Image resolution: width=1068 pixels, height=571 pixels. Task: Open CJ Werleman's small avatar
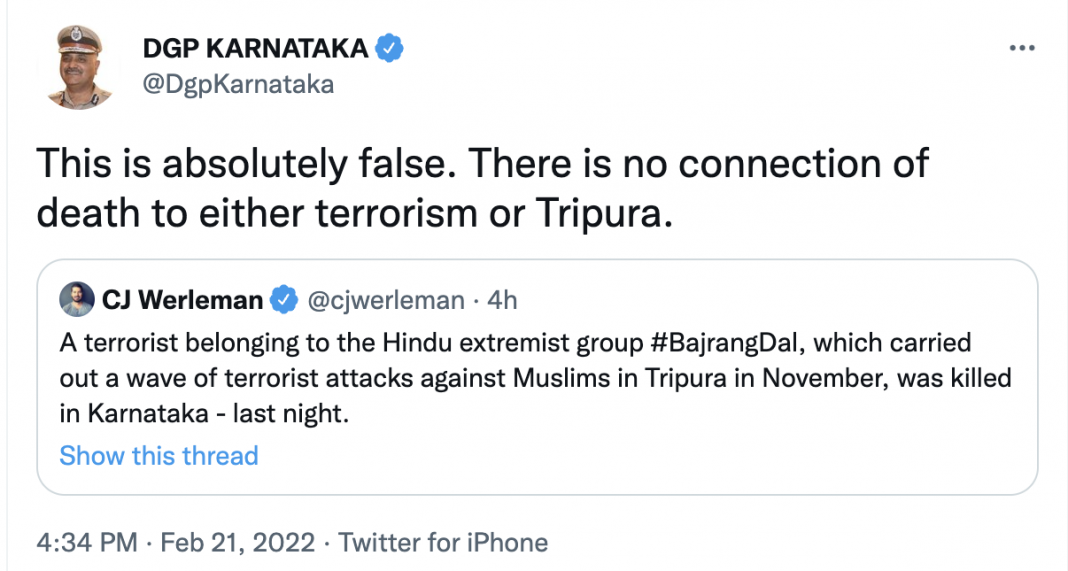[x=77, y=299]
